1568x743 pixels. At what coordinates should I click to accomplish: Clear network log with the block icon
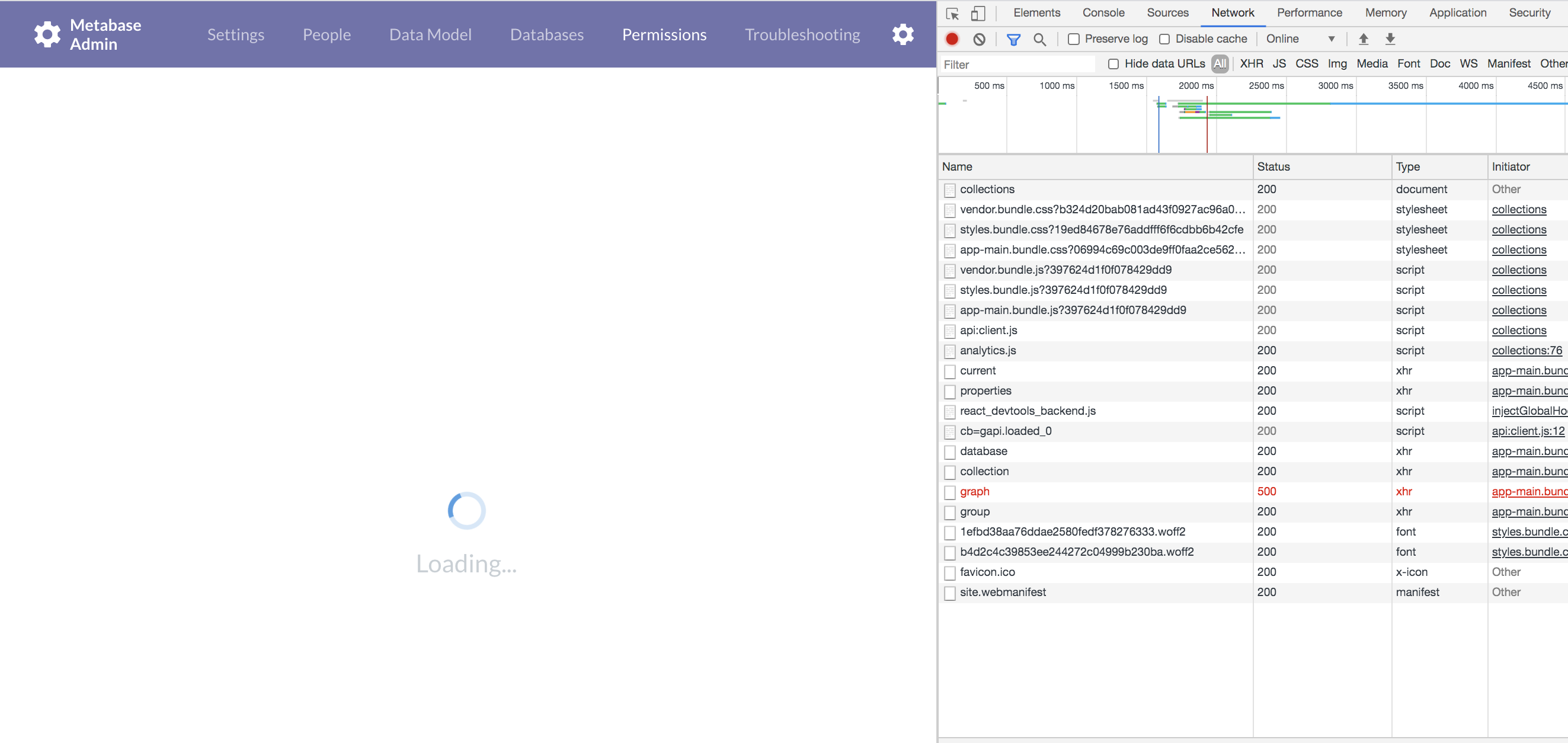click(x=980, y=39)
